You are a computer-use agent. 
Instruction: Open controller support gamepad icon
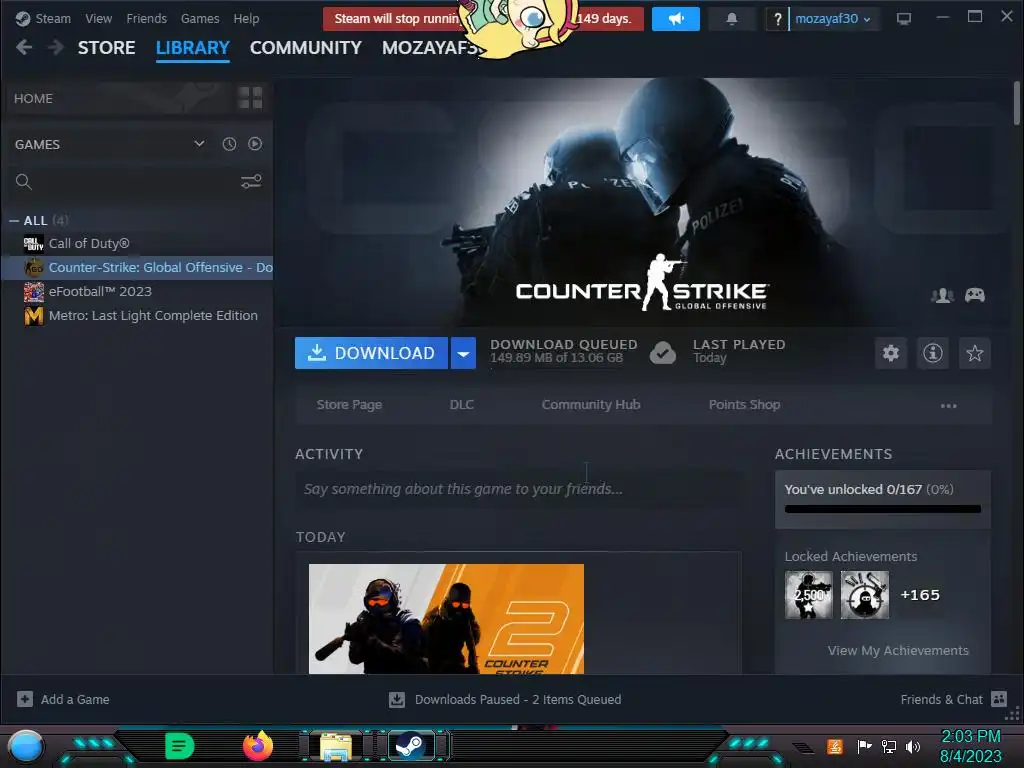(975, 295)
